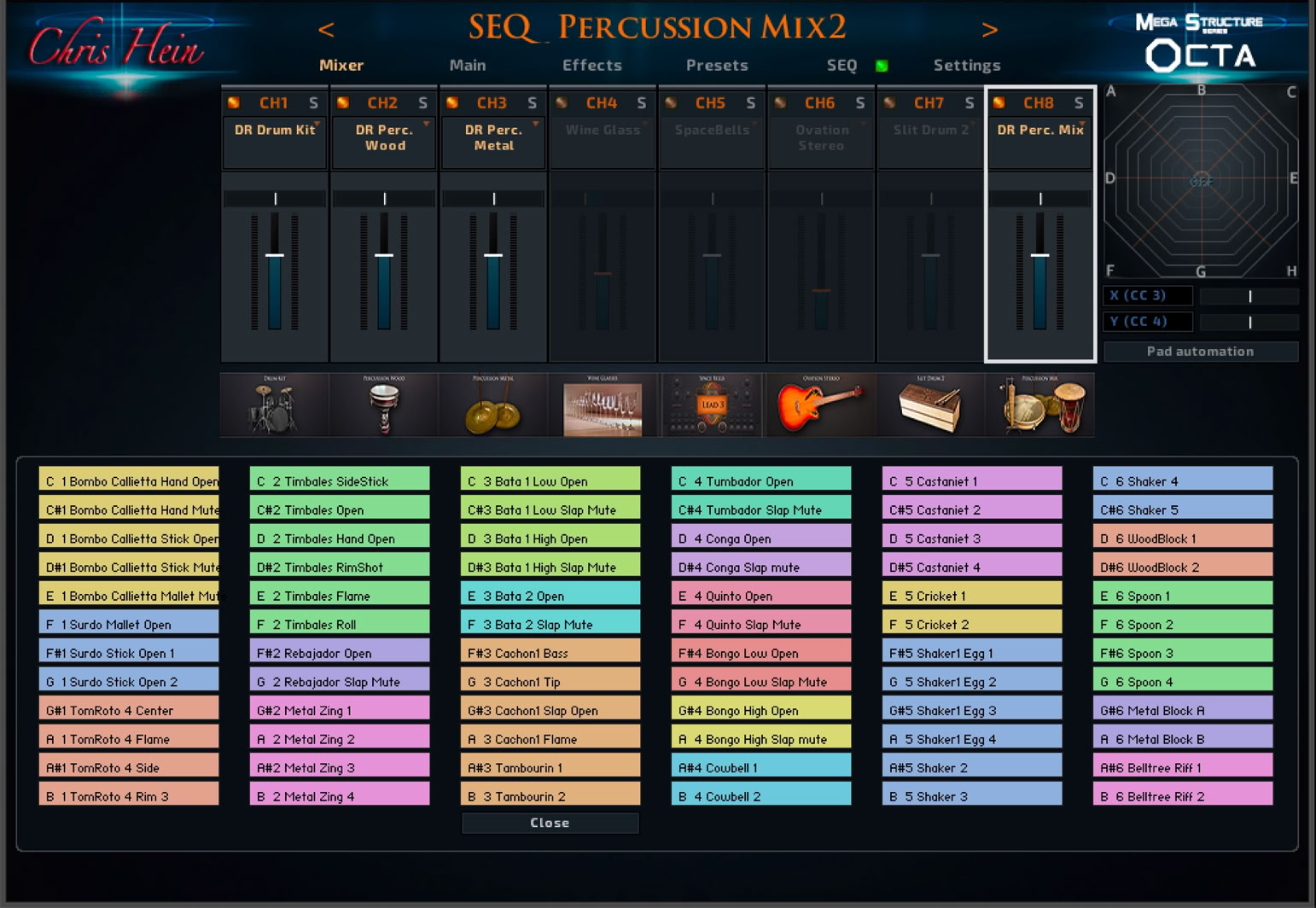Toggle CH2 power button

point(343,103)
